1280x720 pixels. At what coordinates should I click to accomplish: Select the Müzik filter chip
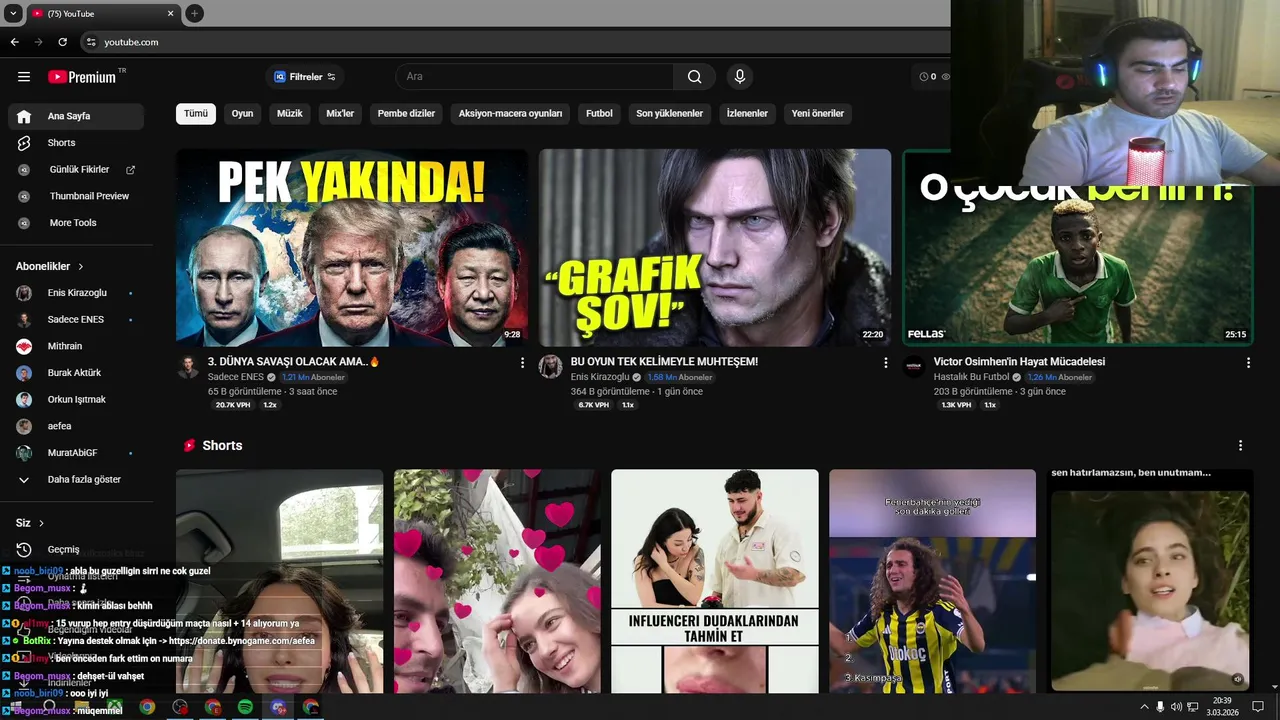coord(290,114)
